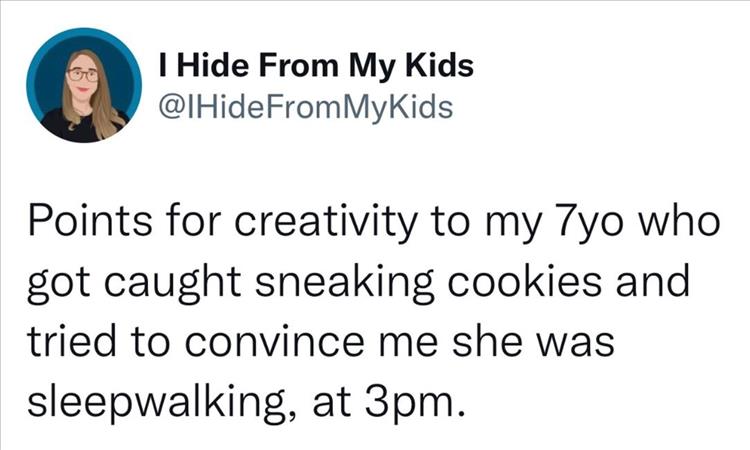Click the glasses on the avatar face
The image size is (750, 450).
click(82, 75)
